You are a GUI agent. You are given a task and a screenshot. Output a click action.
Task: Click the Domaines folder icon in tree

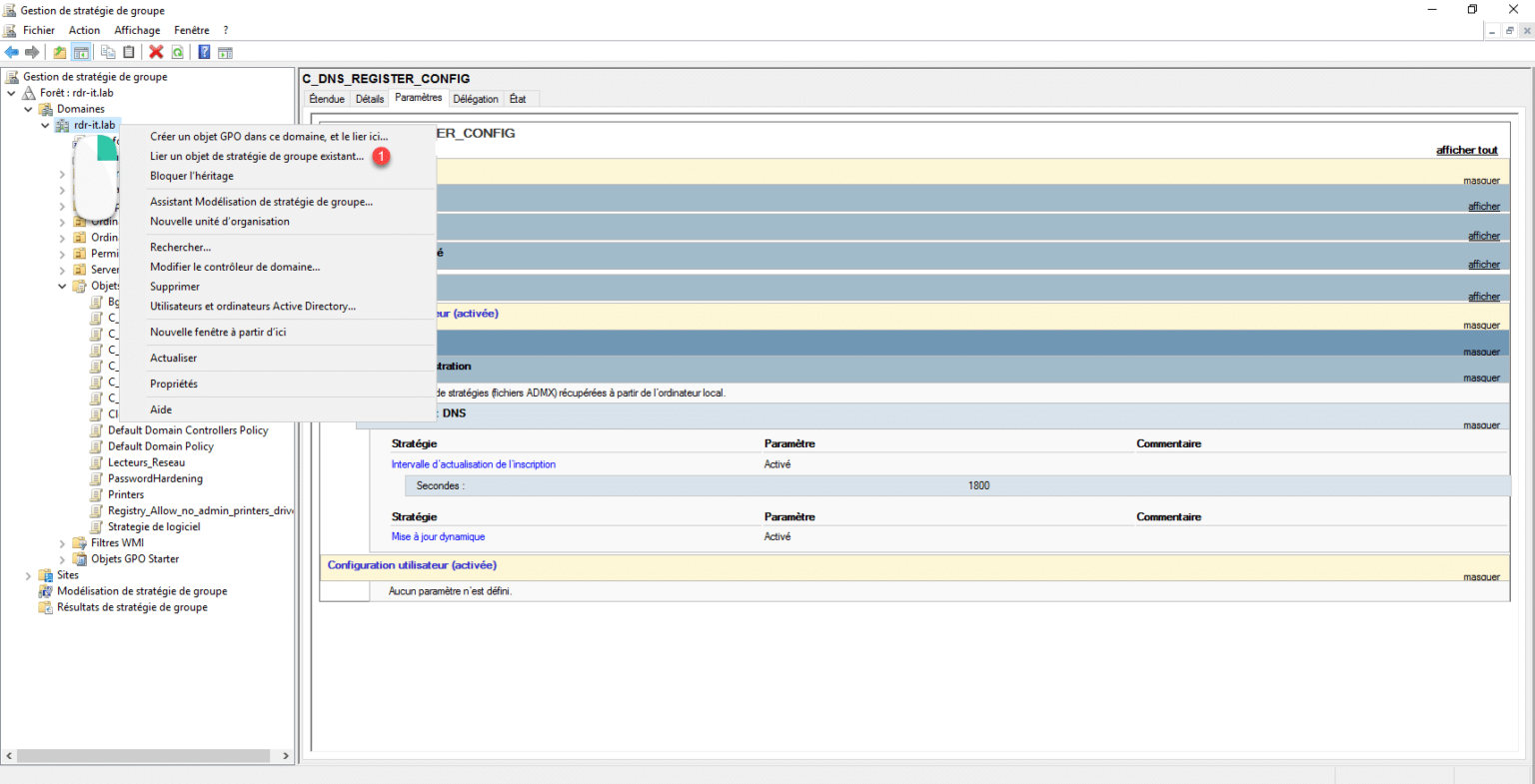coord(46,109)
